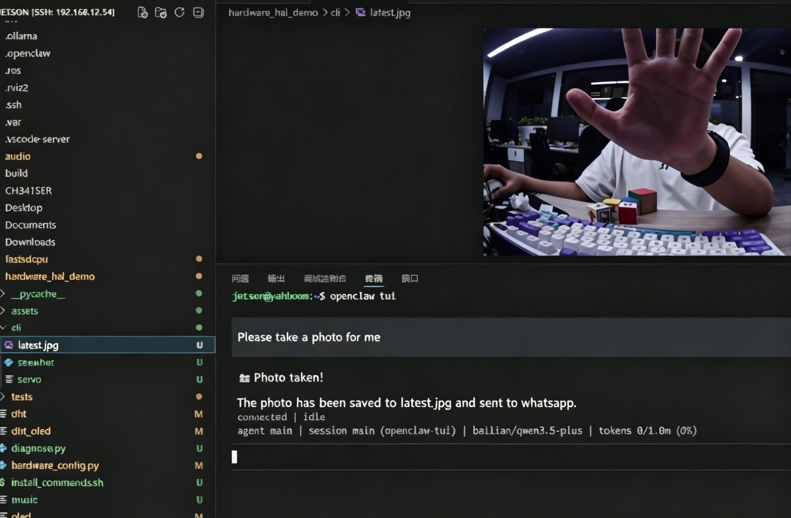Collapse all folders in Explorer

[x=198, y=12]
